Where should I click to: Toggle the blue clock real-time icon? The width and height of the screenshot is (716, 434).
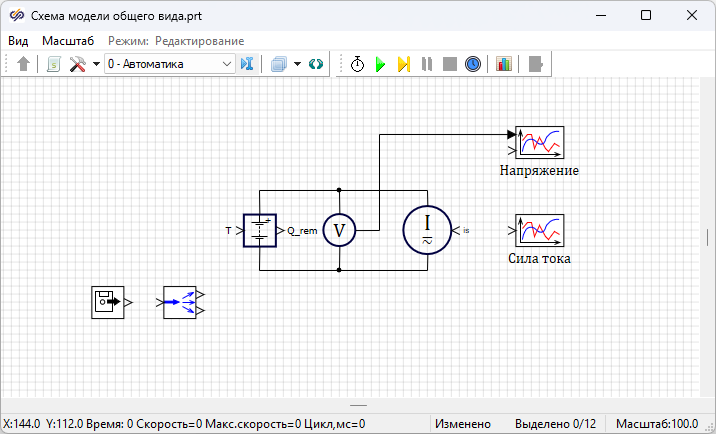(x=473, y=64)
